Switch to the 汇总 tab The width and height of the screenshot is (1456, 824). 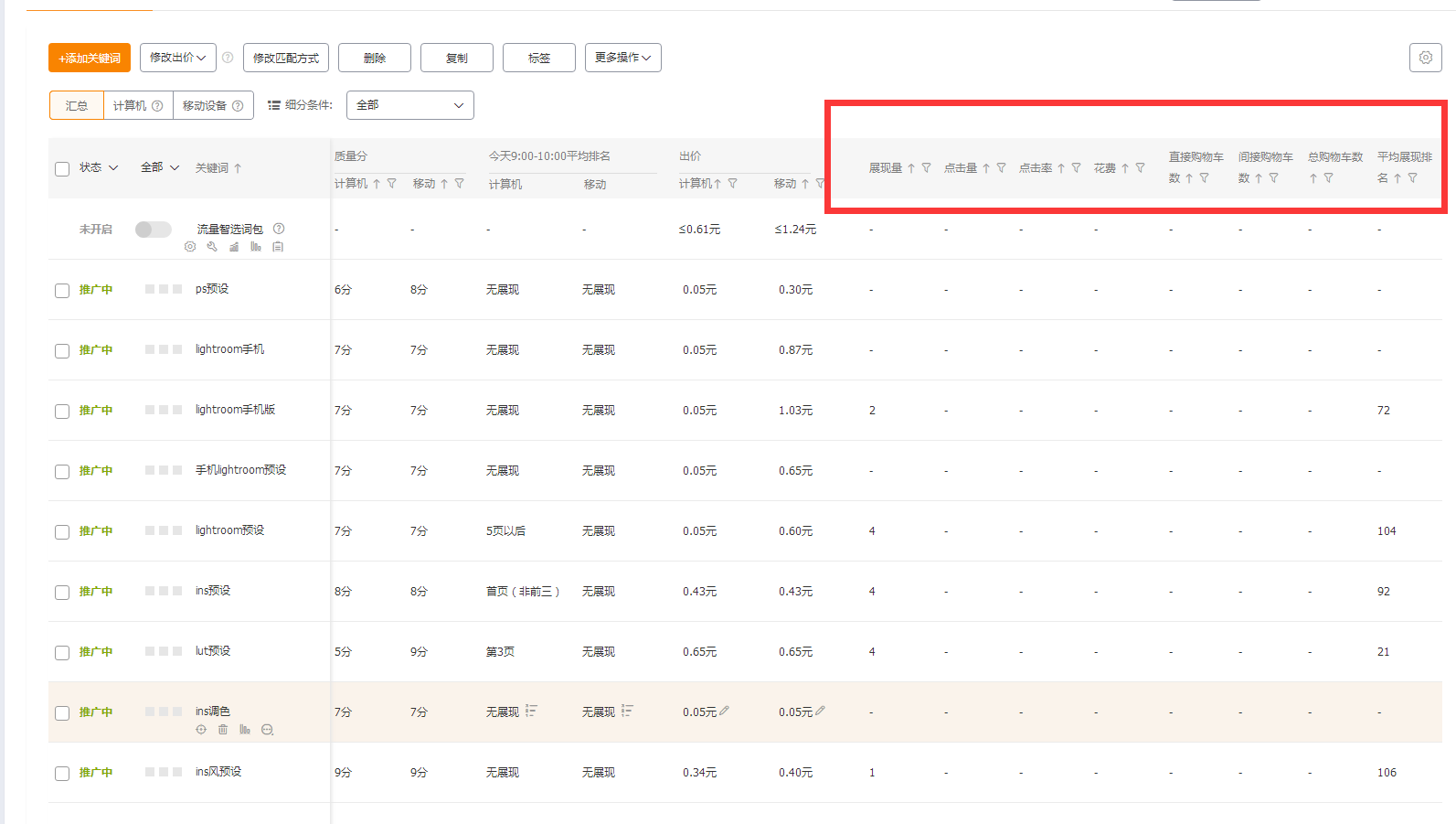click(77, 105)
